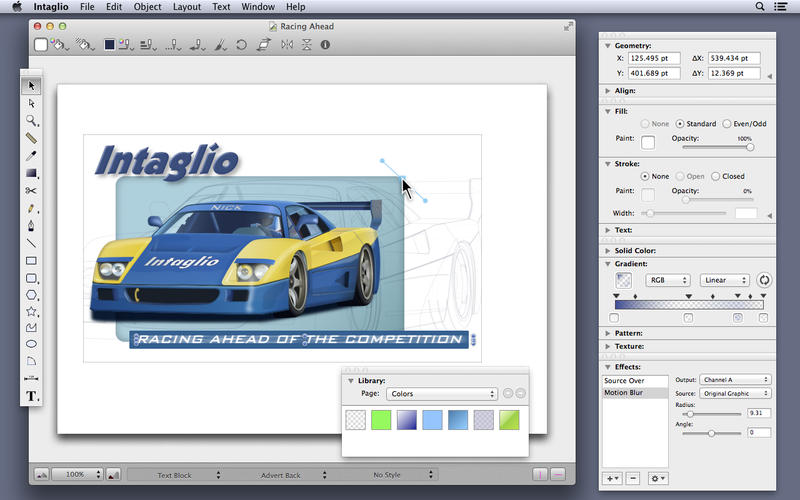Viewport: 800px width, 500px height.
Task: Select the direct selection hollow arrow tool
Action: click(x=31, y=103)
